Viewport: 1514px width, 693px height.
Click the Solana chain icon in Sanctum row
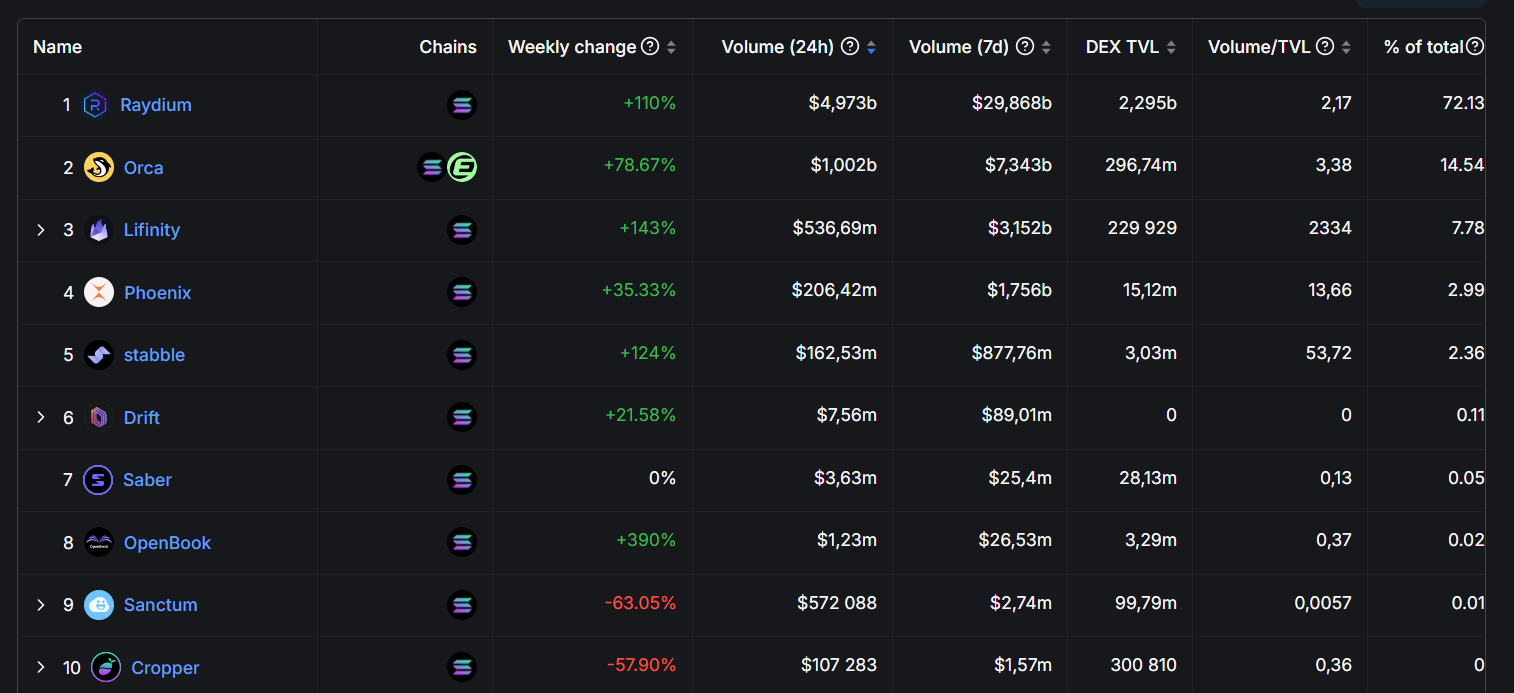pyautogui.click(x=462, y=605)
